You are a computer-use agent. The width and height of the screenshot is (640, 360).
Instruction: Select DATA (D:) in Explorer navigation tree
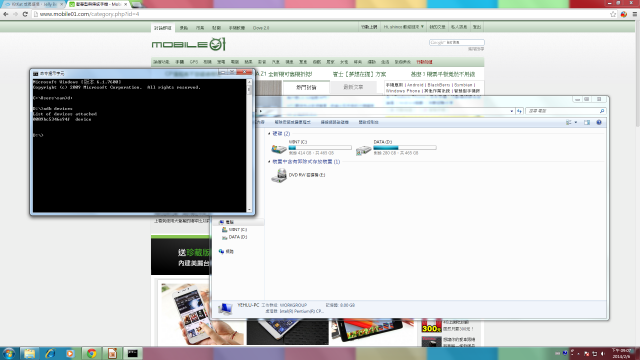(238, 237)
